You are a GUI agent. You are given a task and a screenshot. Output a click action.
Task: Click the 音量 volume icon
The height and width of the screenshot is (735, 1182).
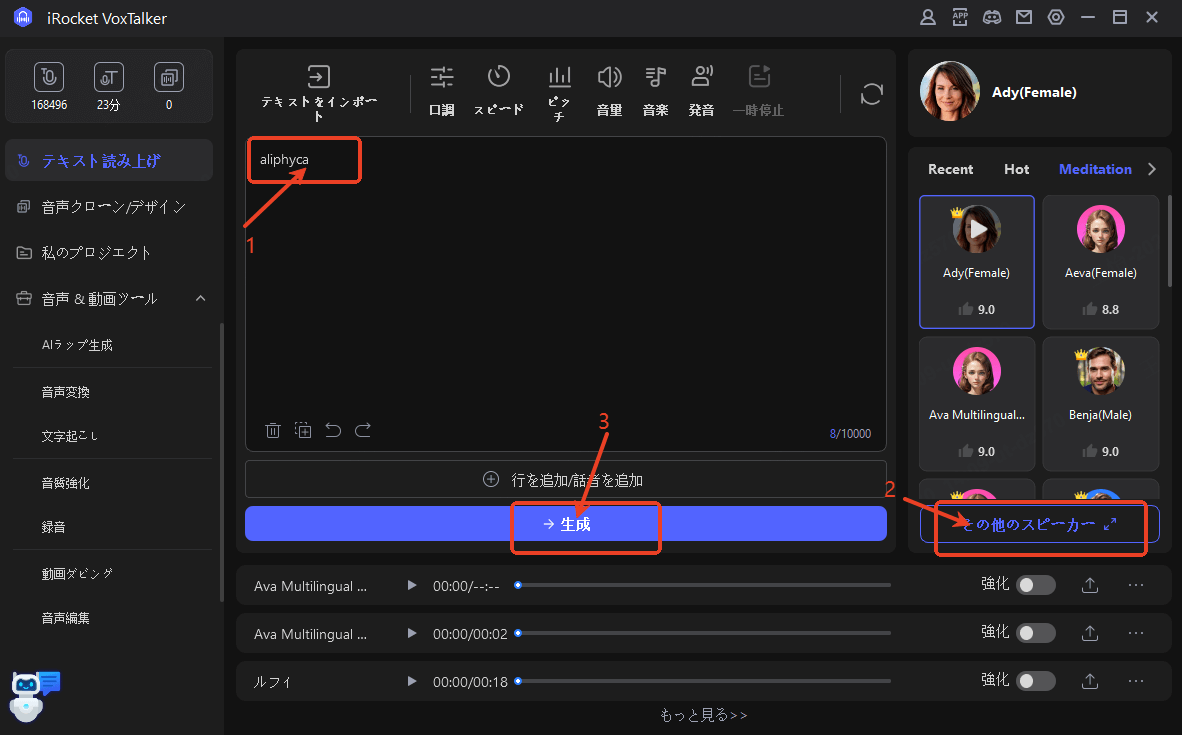tap(609, 78)
